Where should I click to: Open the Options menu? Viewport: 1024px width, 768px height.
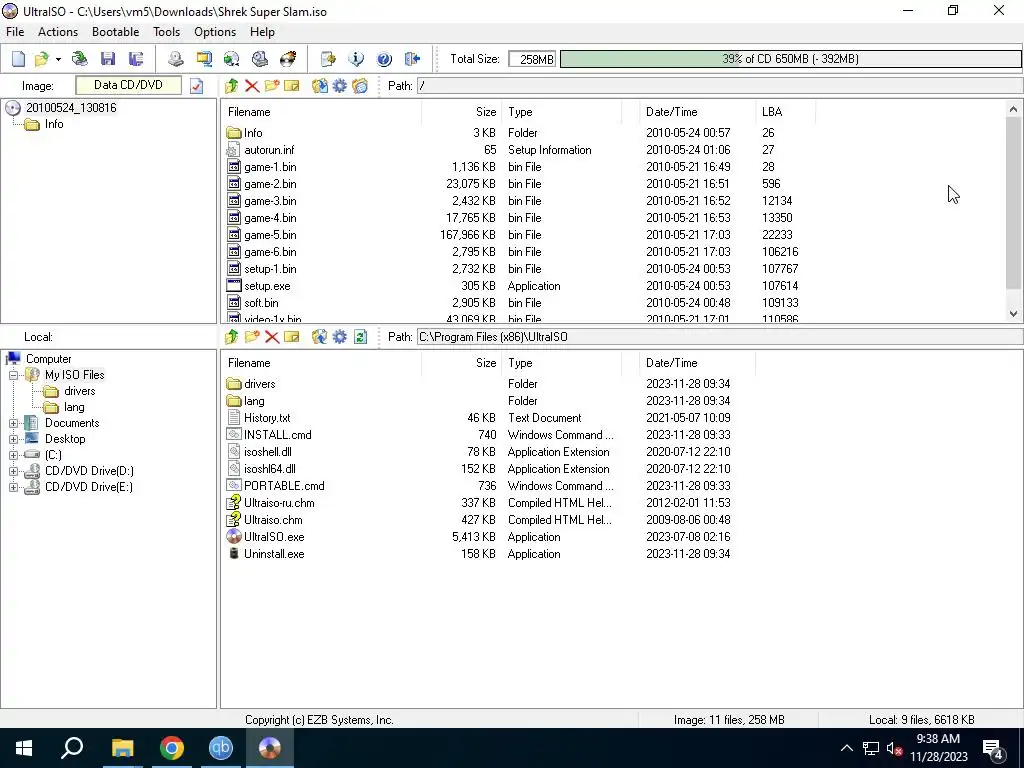coord(215,32)
